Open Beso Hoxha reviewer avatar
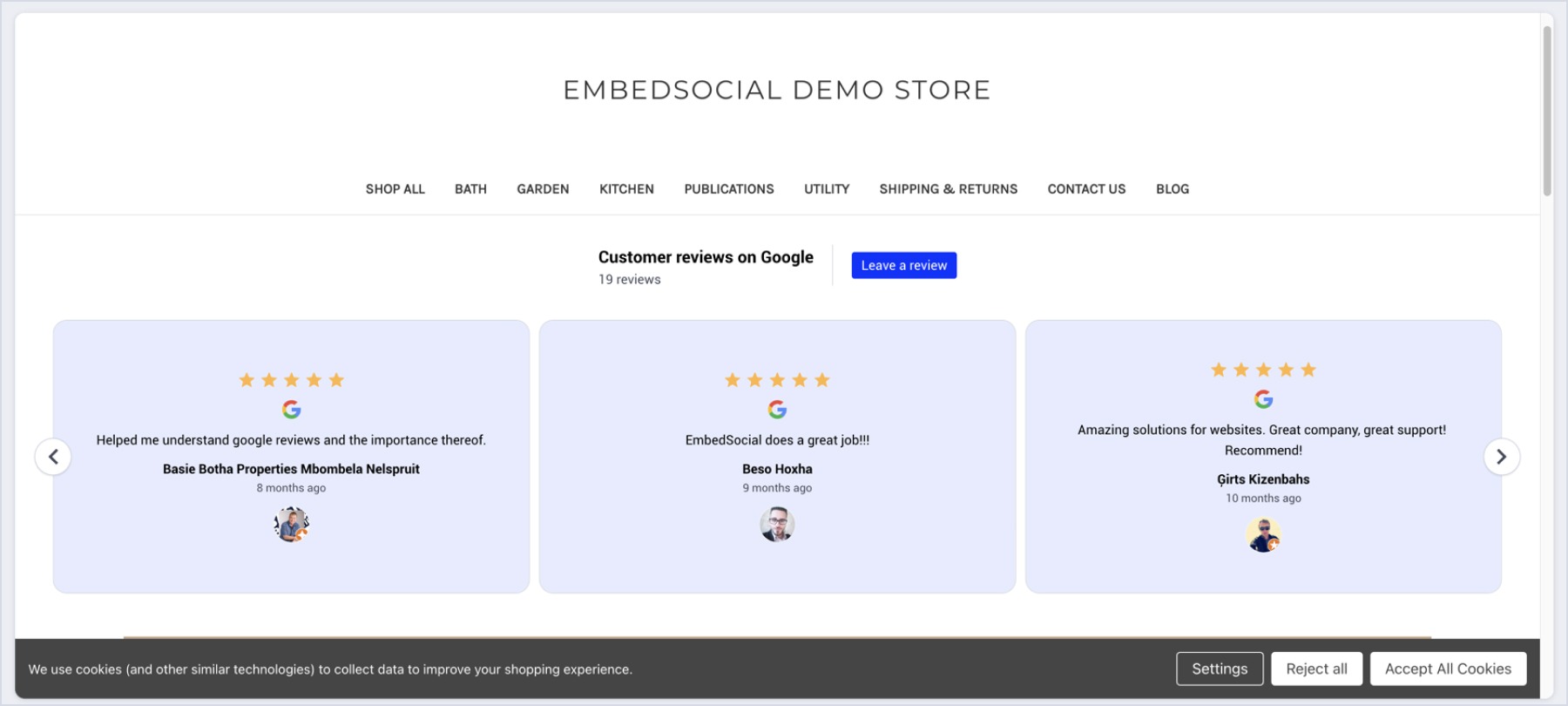 (x=777, y=525)
